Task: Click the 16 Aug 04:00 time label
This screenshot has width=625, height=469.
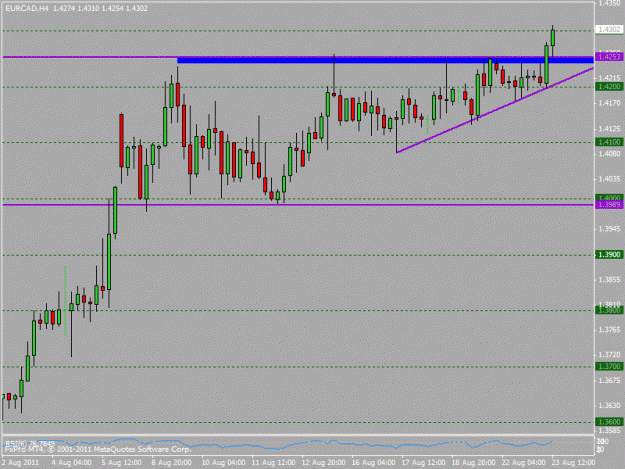Action: pos(373,462)
